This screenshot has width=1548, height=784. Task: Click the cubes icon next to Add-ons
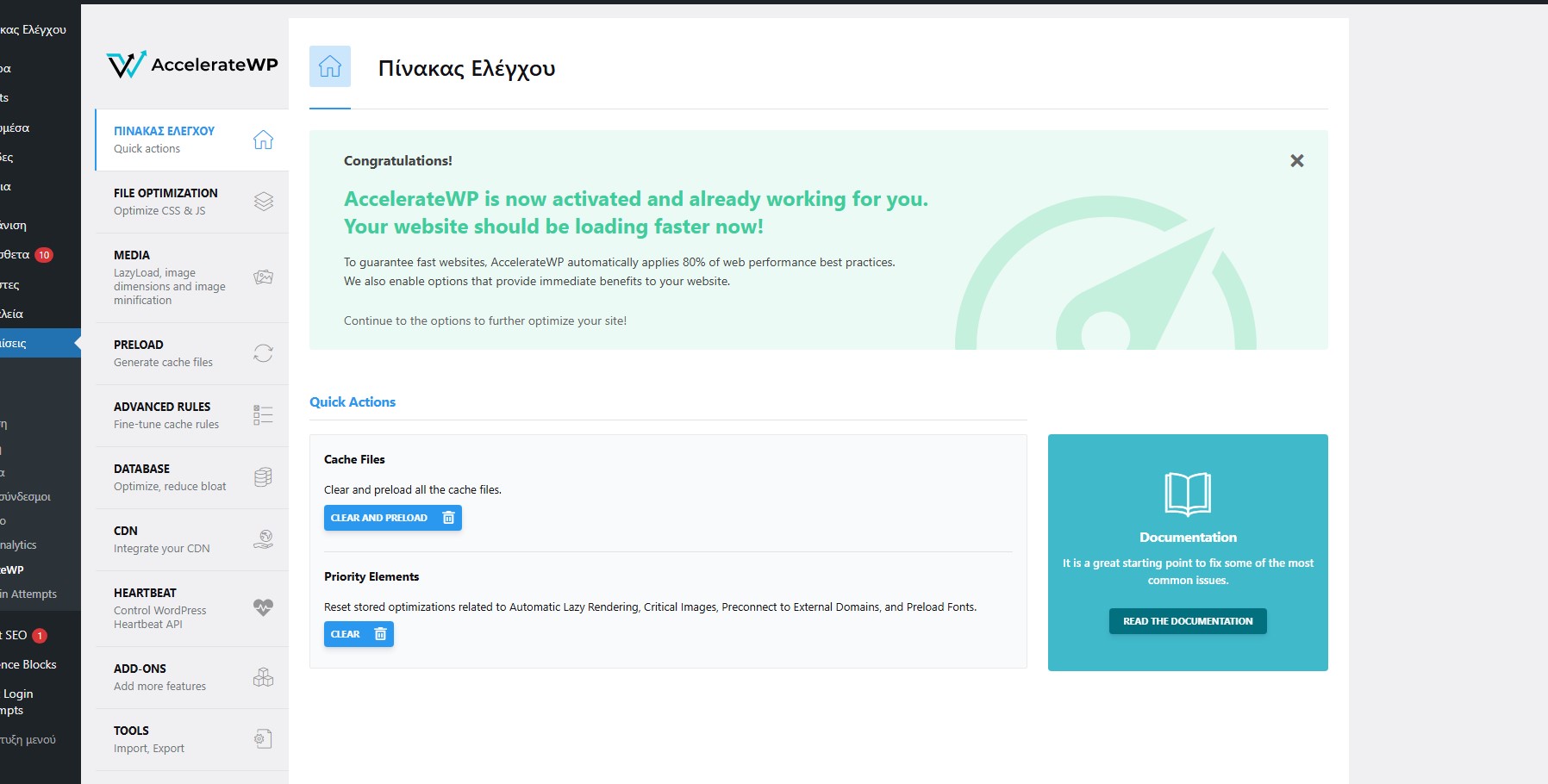click(263, 677)
